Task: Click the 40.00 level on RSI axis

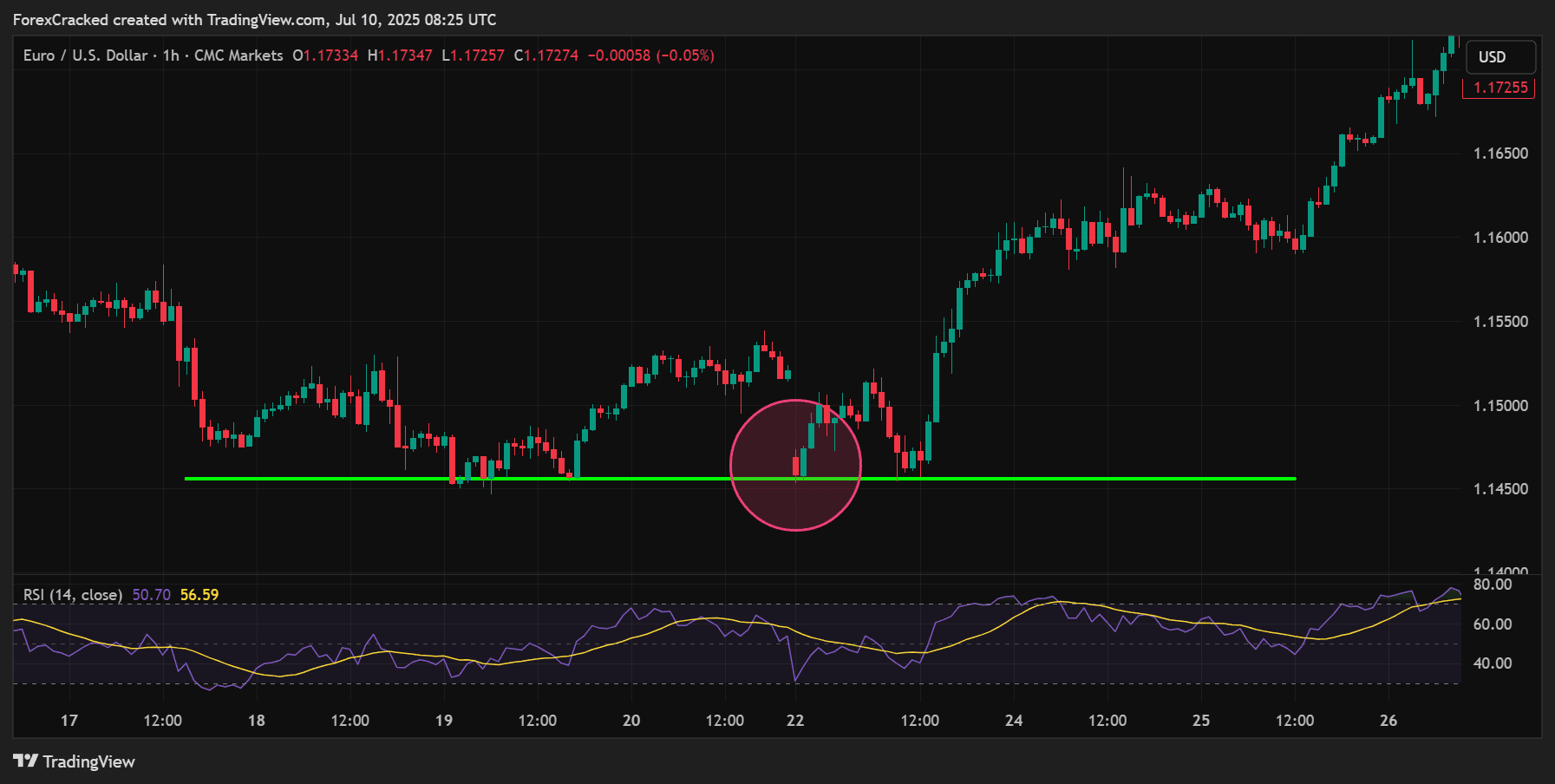Action: (x=1492, y=663)
